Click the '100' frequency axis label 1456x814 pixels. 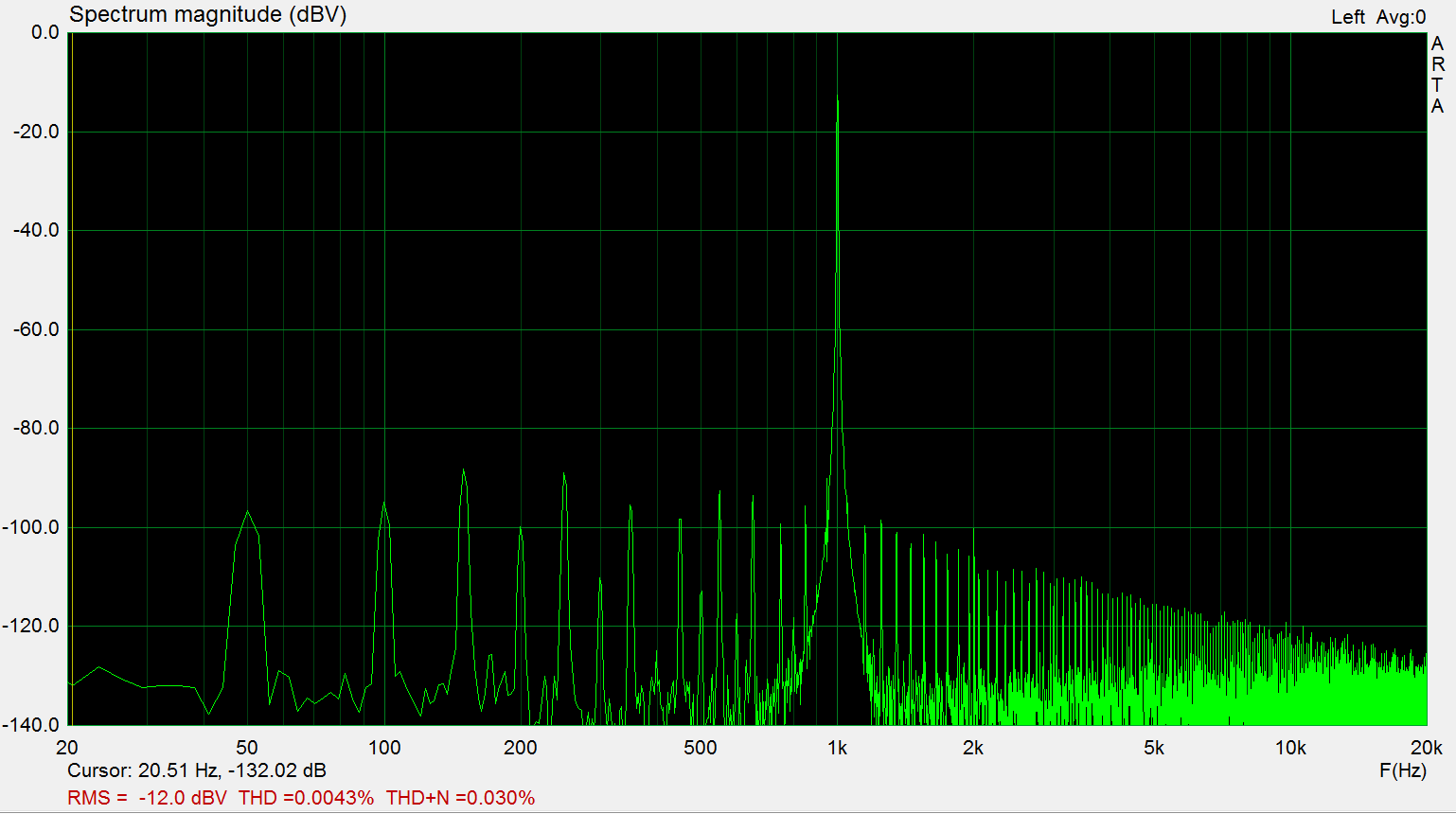tap(384, 748)
